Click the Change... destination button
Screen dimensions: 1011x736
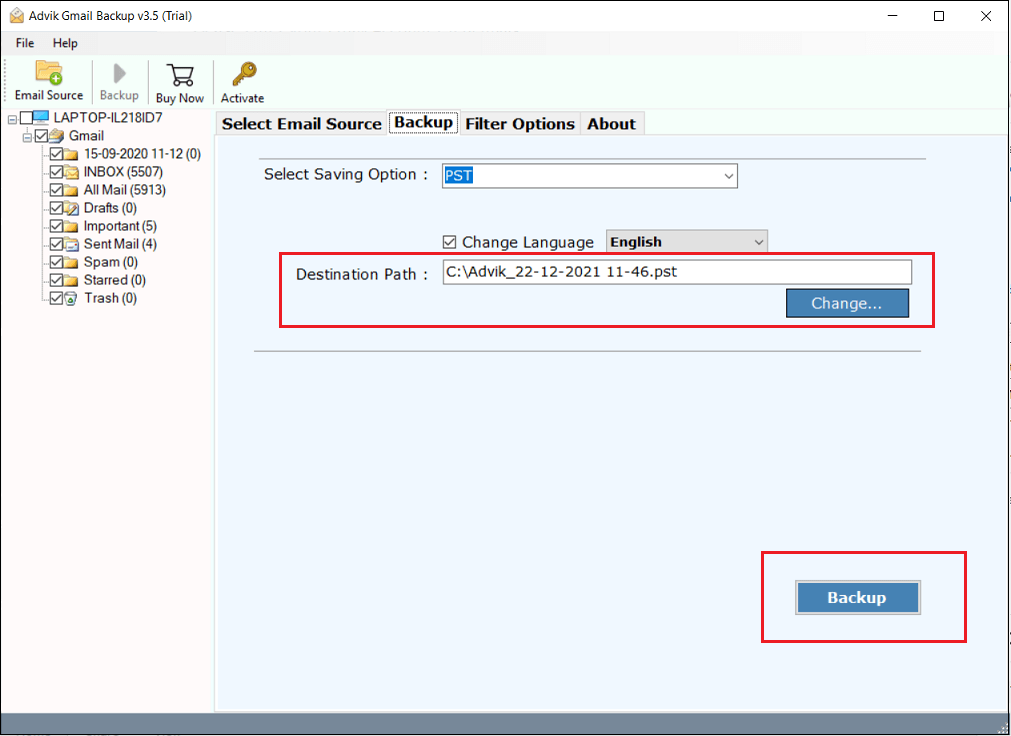coord(847,303)
